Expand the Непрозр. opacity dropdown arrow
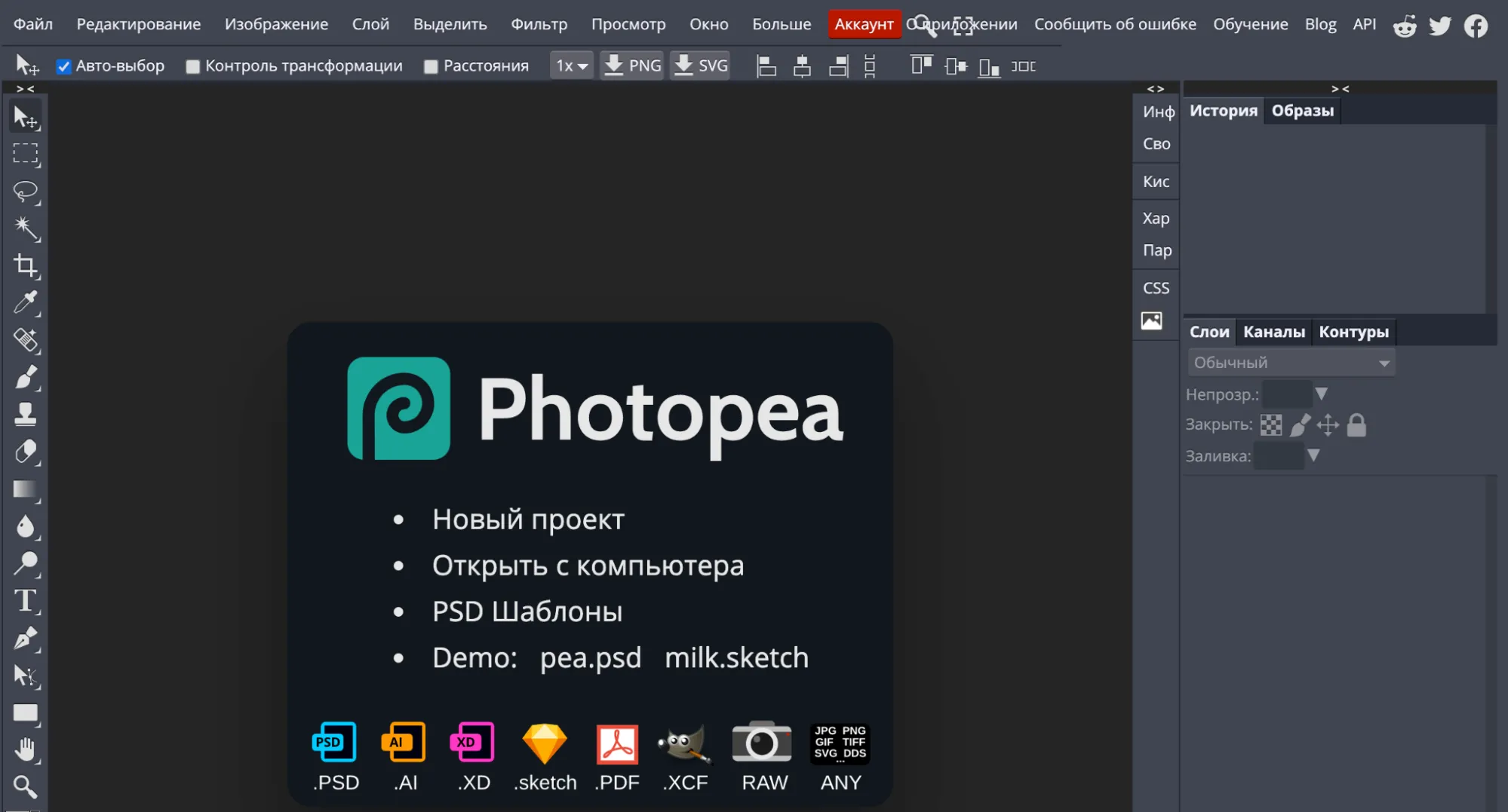This screenshot has height=812, width=1508. point(1321,394)
